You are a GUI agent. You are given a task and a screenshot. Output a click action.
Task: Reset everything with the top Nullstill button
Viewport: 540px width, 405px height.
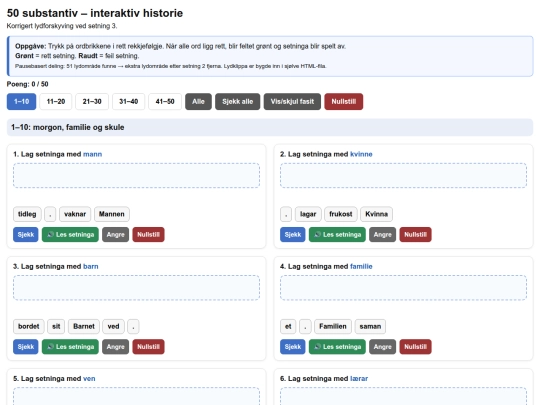click(344, 102)
